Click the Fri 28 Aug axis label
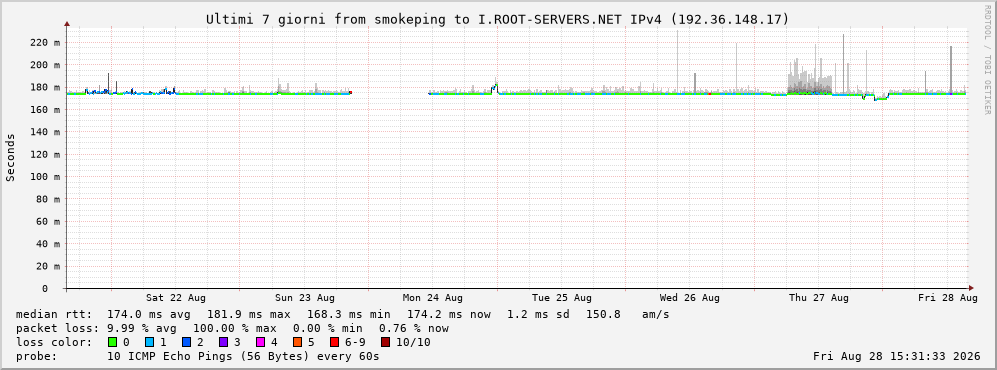Viewport: 997px width, 370px height. point(947,298)
